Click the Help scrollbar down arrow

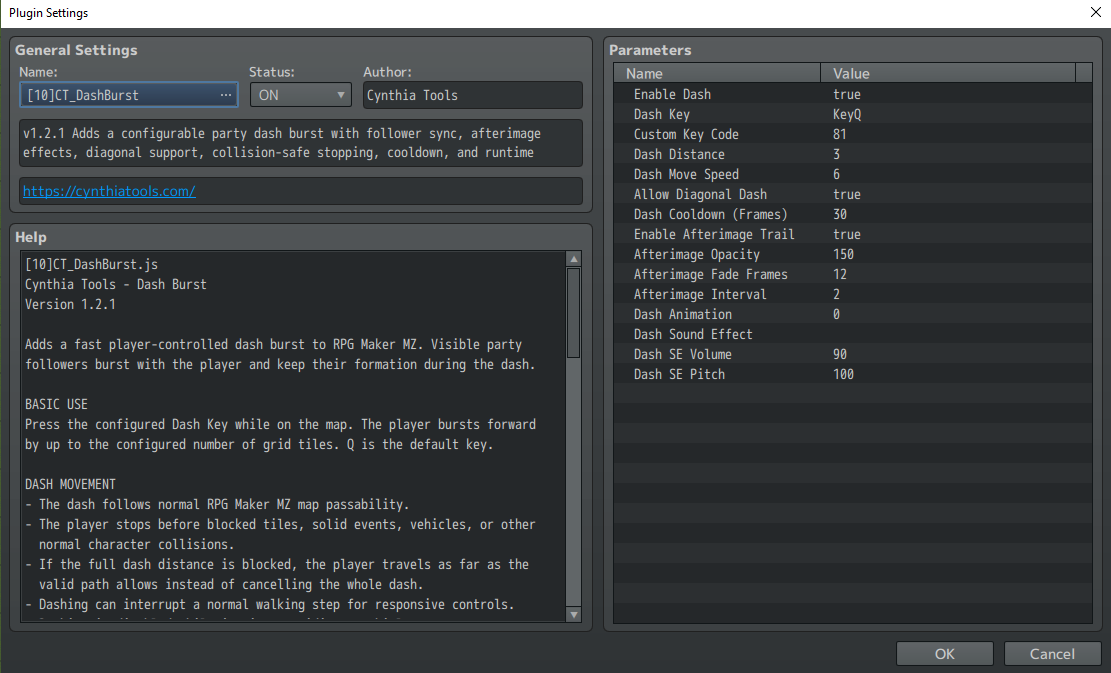pyautogui.click(x=574, y=615)
